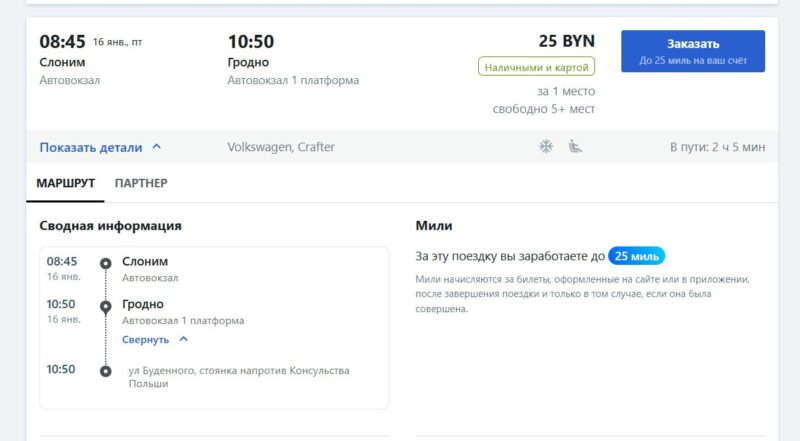The width and height of the screenshot is (800, 441).
Task: Select the Гродно stop marker on route timeline
Action: click(x=105, y=307)
